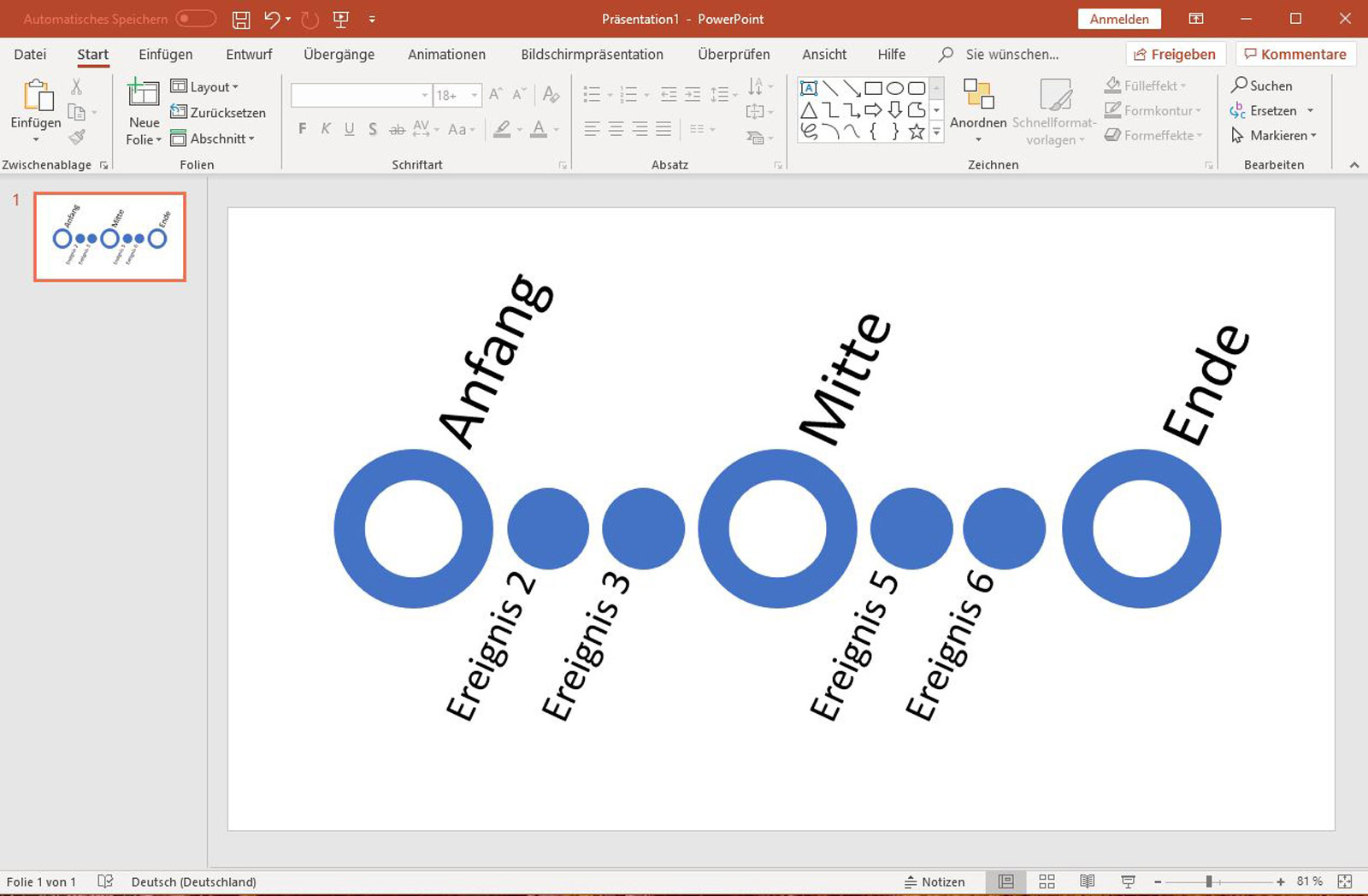Click the Cut scissors icon
Viewport: 1368px width, 896px height.
tap(76, 86)
